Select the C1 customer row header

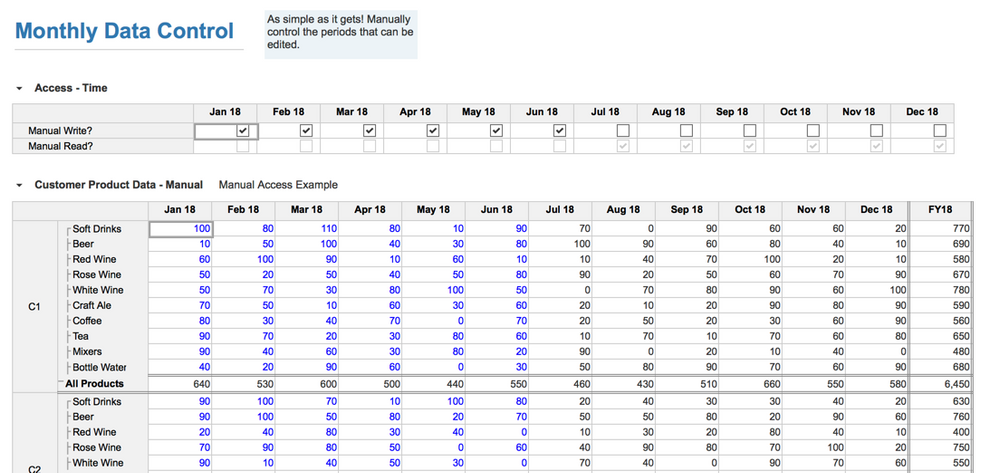(x=34, y=306)
